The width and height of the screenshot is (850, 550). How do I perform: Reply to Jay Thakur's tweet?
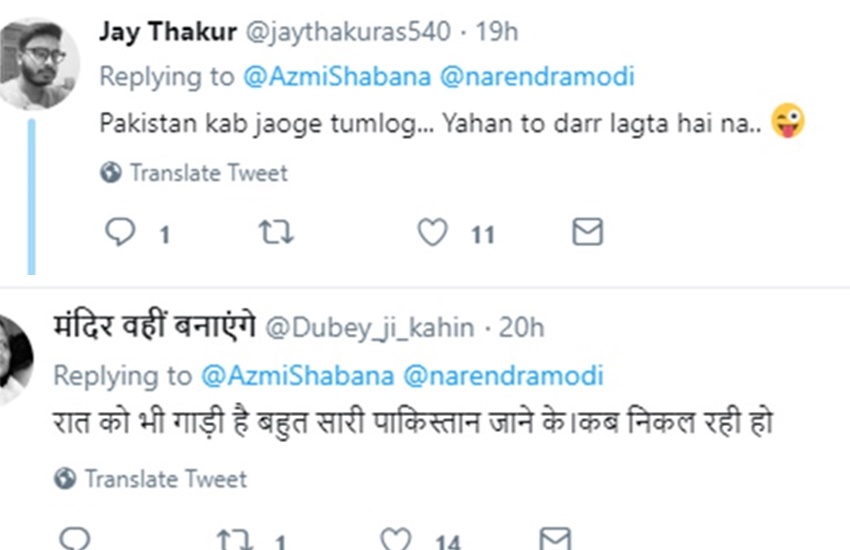[x=118, y=234]
